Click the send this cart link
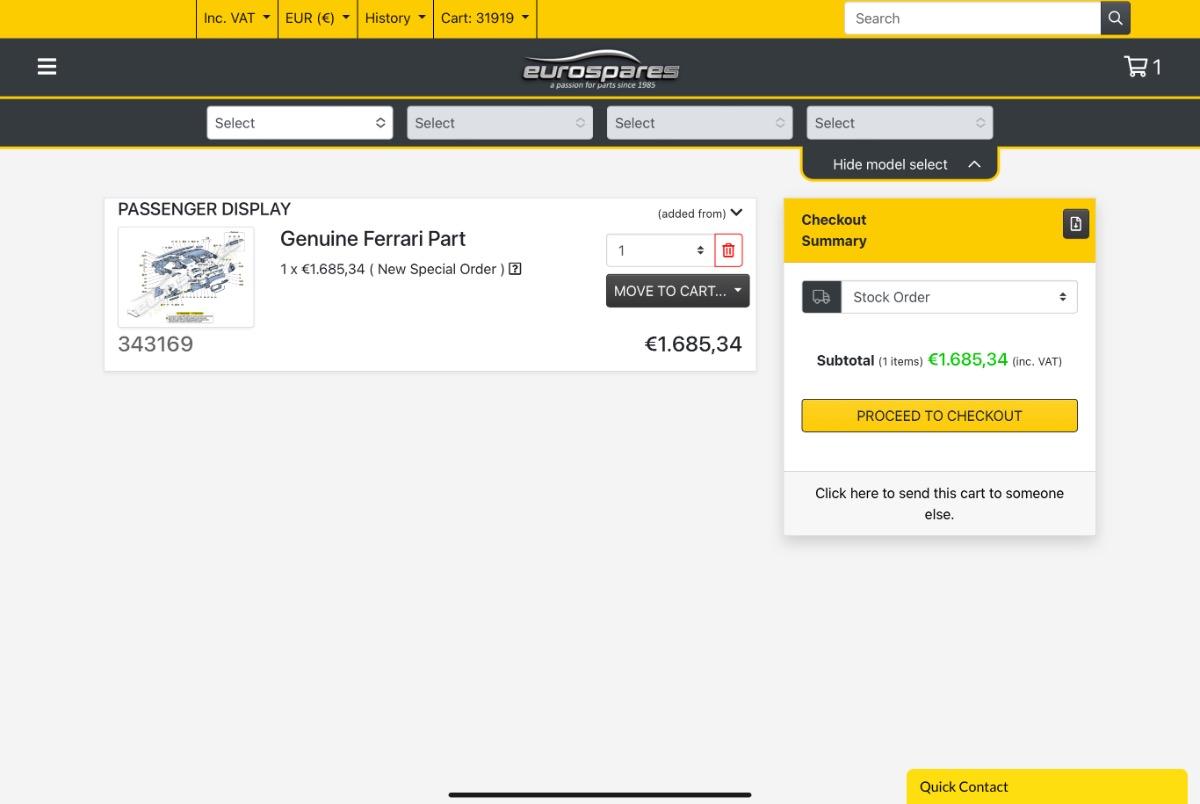 click(x=939, y=504)
